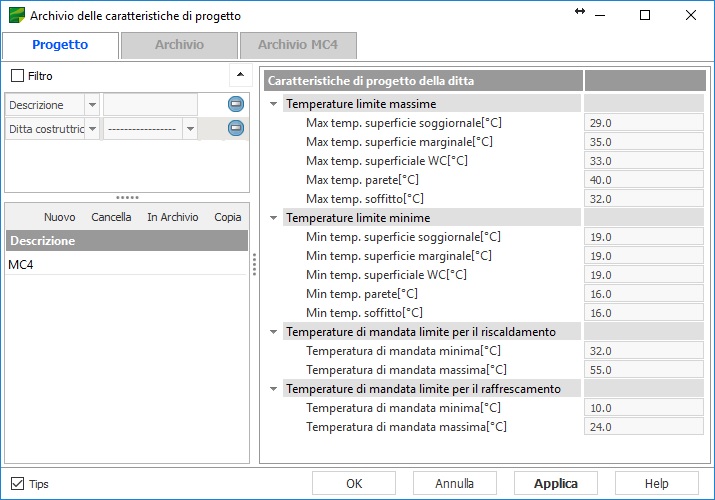The image size is (715, 500).
Task: Click the application logo icon in title bar
Action: point(17,15)
